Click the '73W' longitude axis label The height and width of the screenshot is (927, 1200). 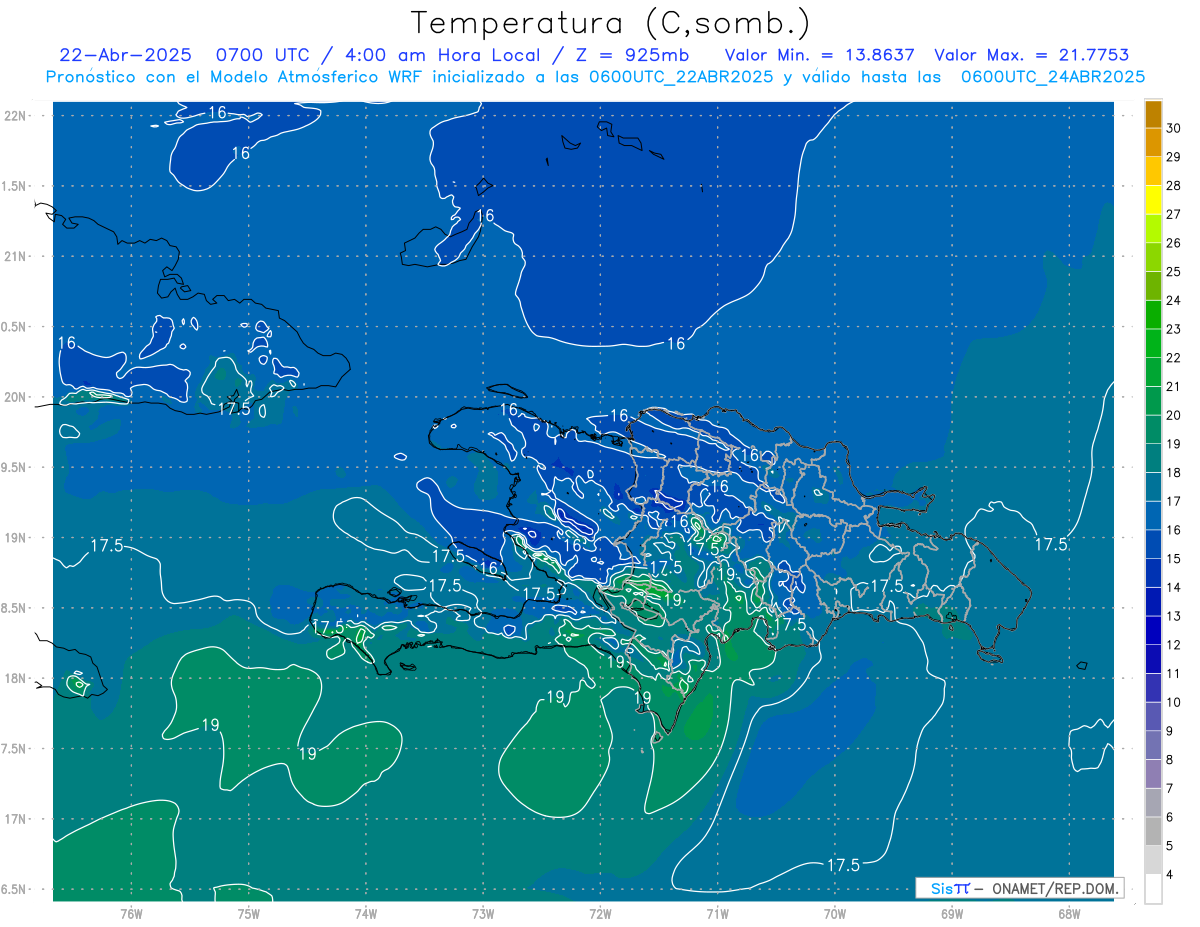(x=483, y=914)
